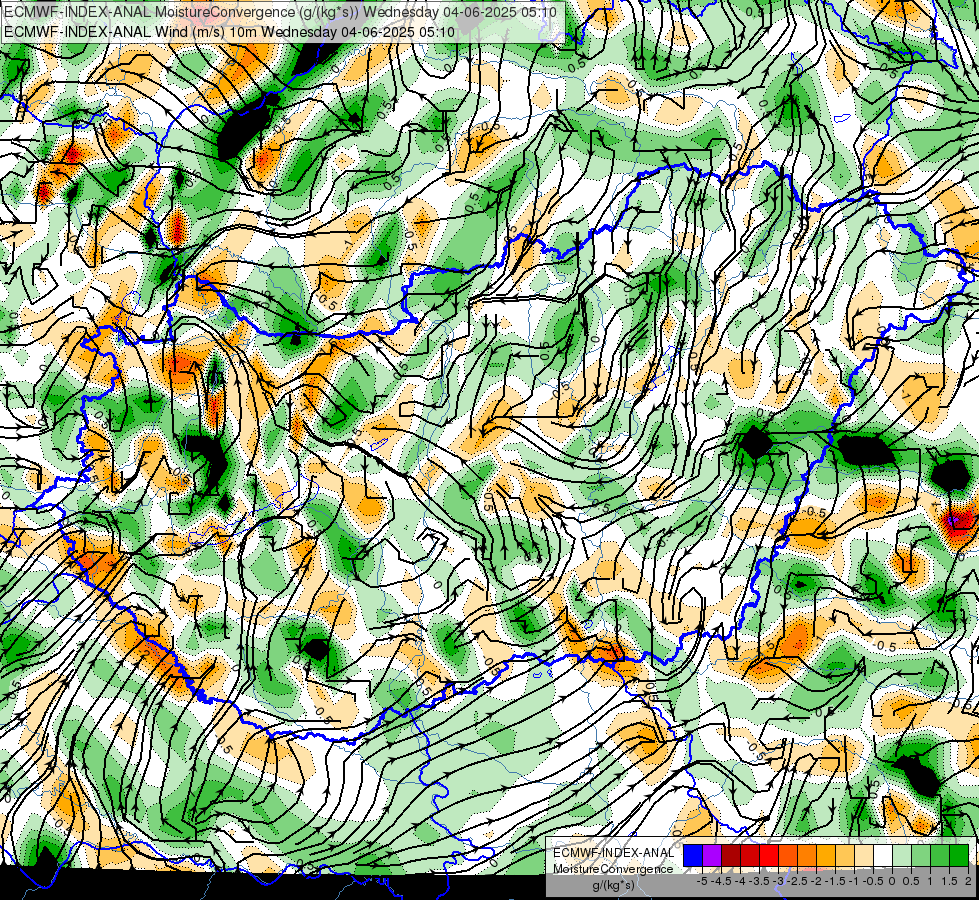Click the dark green legend swatch
Viewport: 979px width, 900px height.
click(x=959, y=855)
